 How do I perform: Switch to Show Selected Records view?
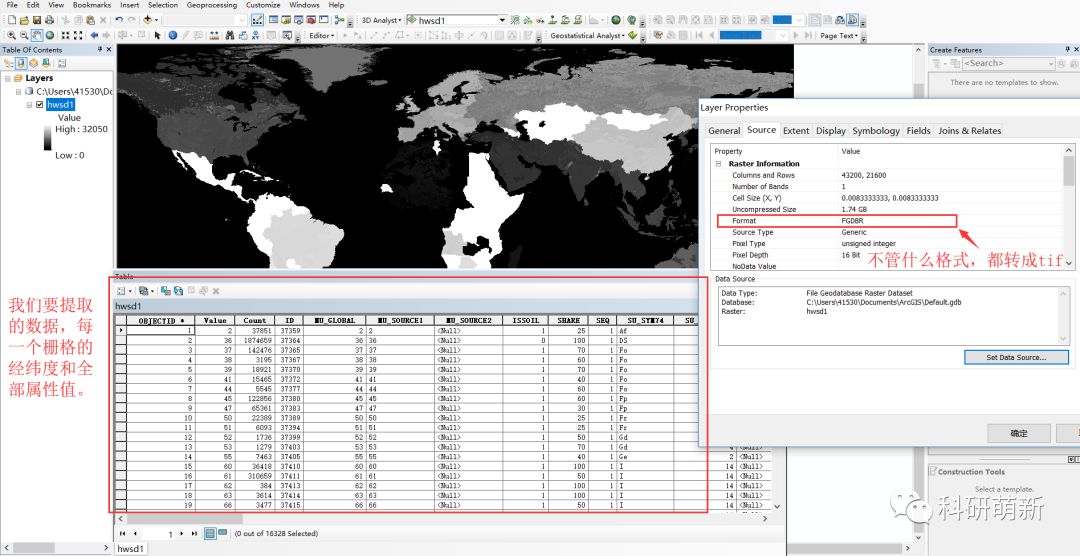223,534
